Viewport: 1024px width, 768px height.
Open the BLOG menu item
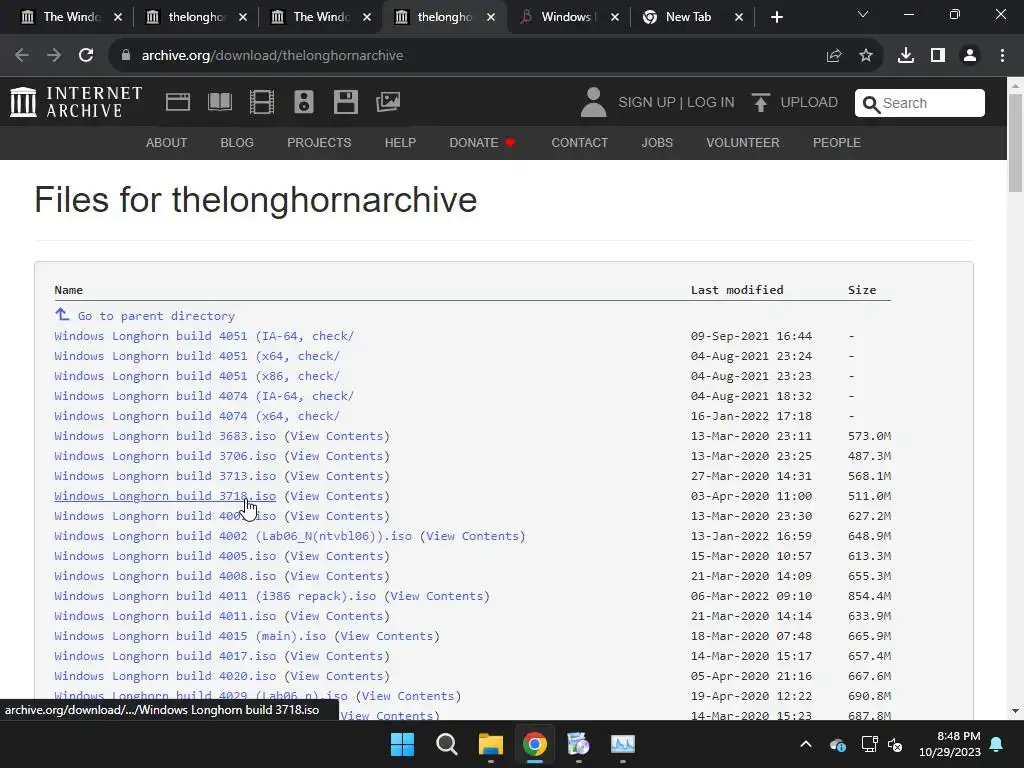(x=237, y=142)
